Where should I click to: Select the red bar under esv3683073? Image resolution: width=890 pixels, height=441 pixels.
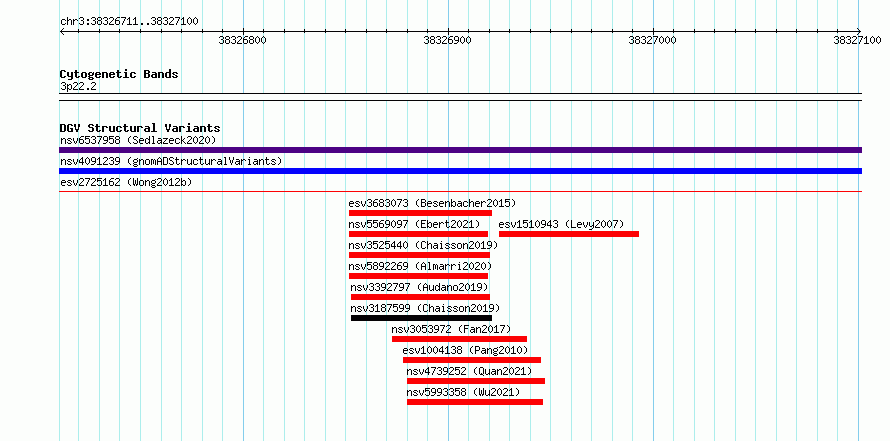(x=420, y=213)
